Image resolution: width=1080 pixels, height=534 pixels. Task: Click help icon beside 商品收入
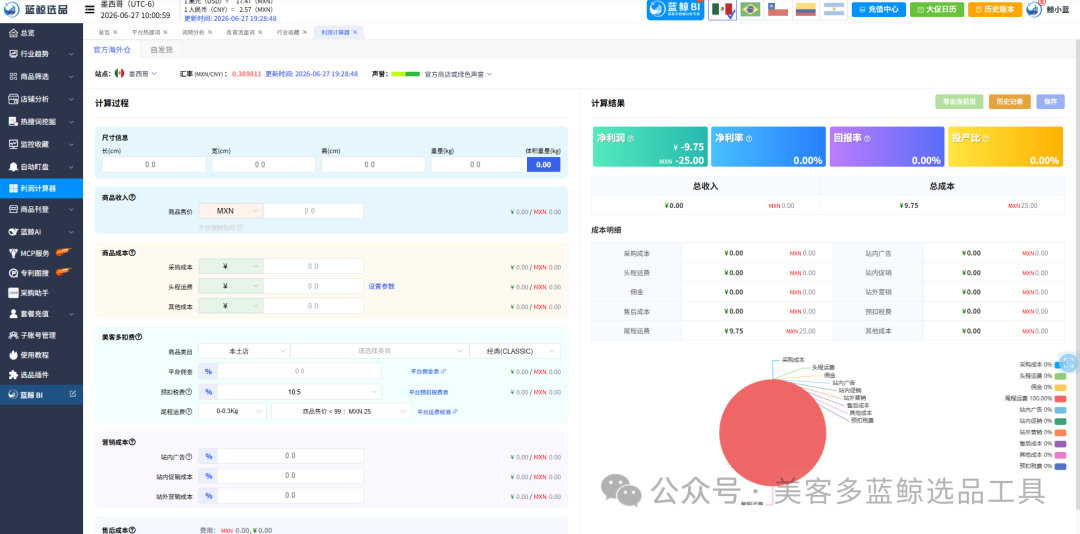pyautogui.click(x=132, y=197)
